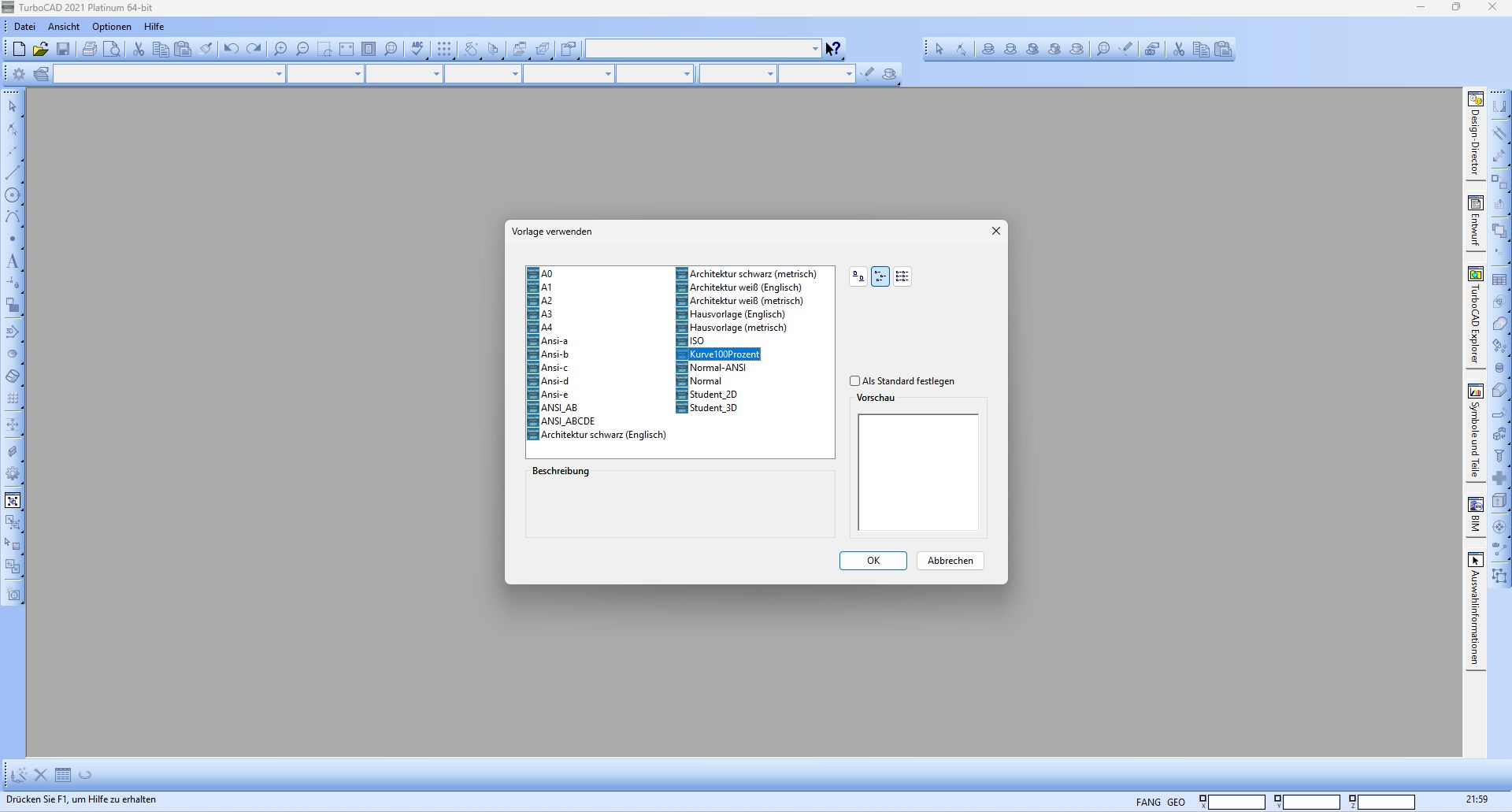Select the Text tool A icon
This screenshot has height=812, width=1512.
pos(13,261)
